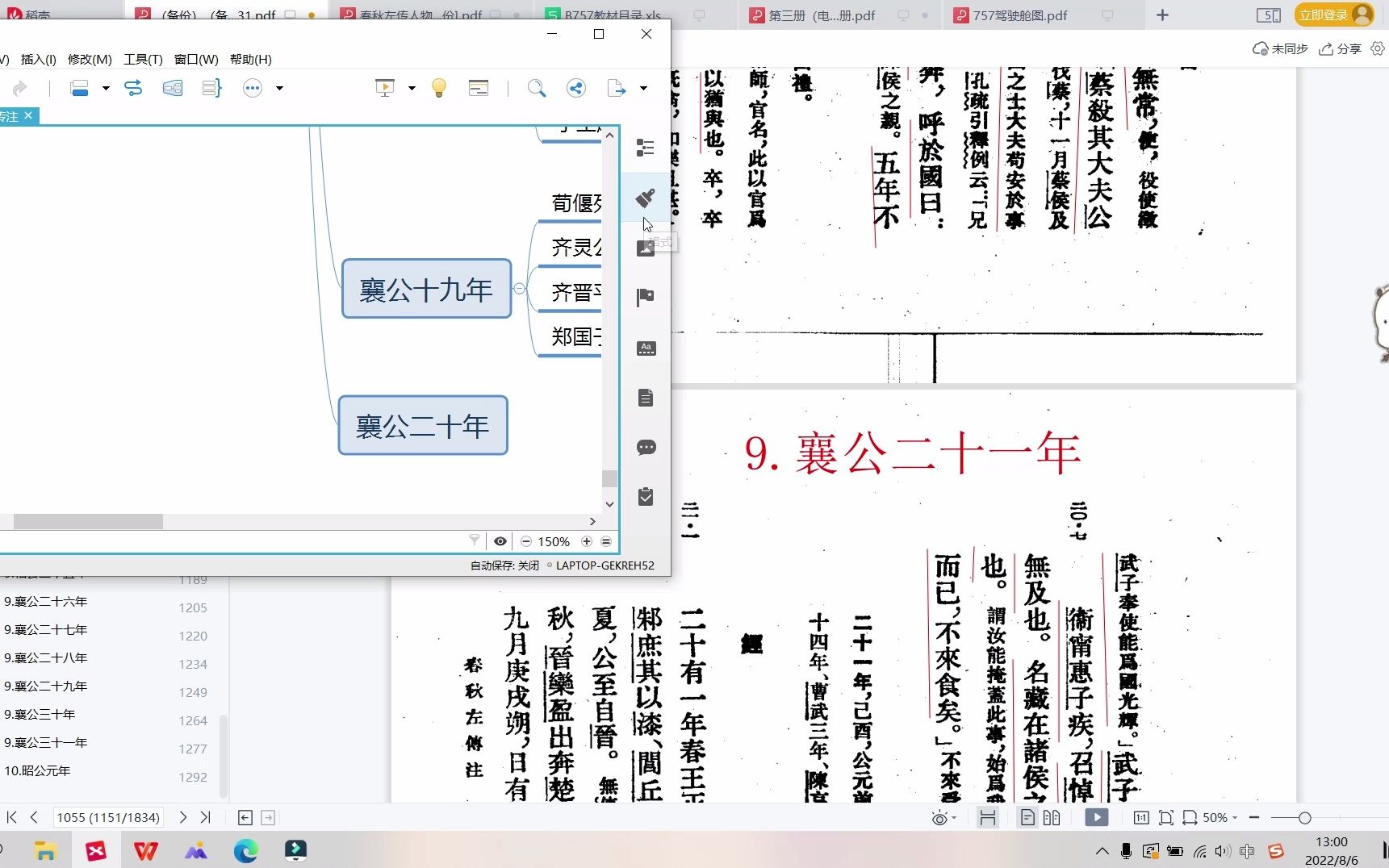Open the task info clipboard panel

tap(646, 497)
